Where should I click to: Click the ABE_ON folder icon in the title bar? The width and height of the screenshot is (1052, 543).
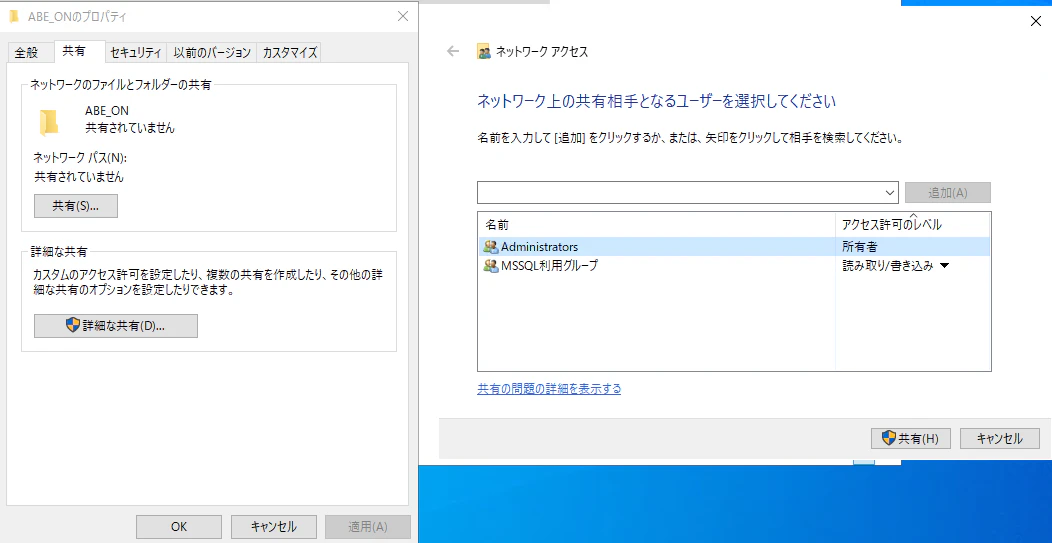[14, 17]
